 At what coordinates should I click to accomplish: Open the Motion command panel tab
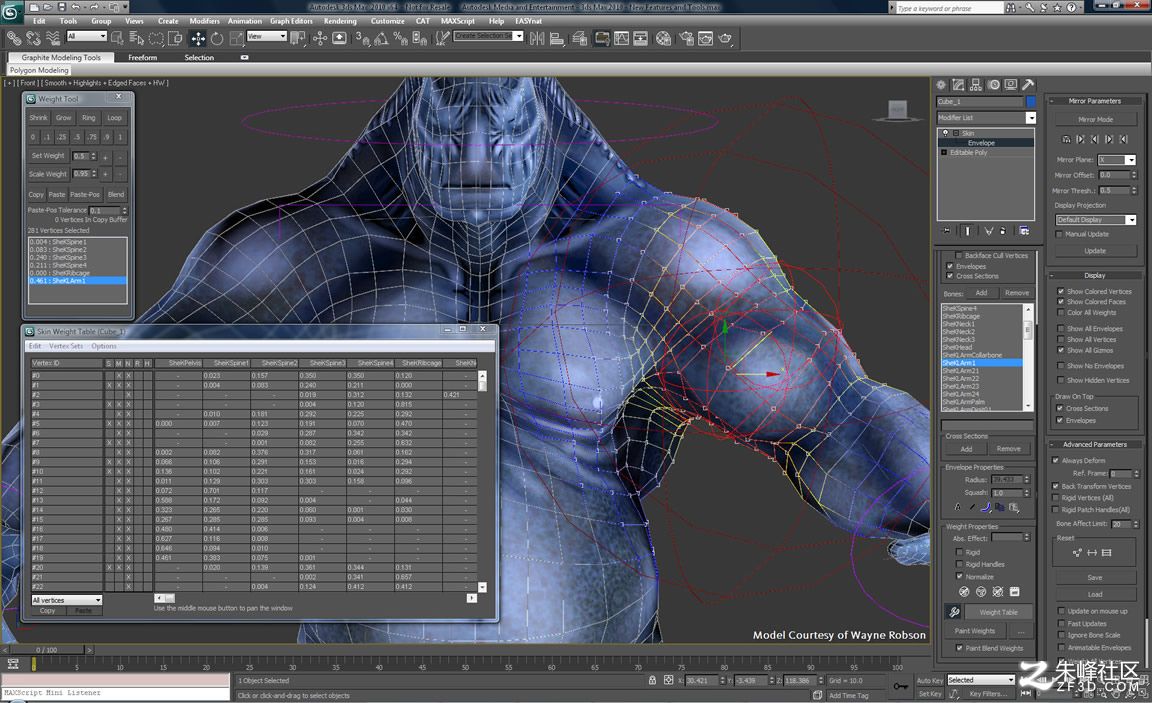click(994, 84)
